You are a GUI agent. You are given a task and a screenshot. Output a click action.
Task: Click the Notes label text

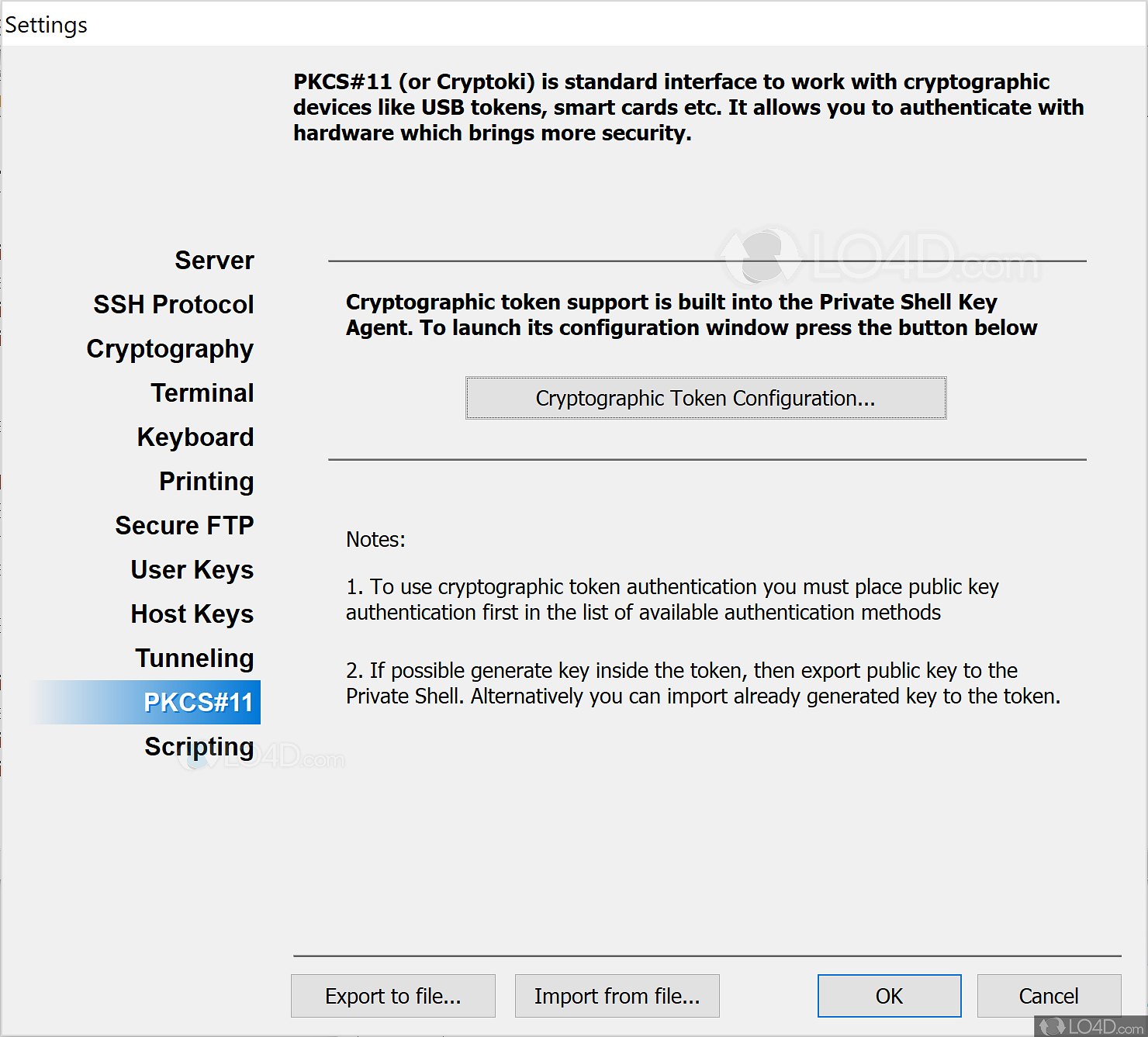coord(375,539)
